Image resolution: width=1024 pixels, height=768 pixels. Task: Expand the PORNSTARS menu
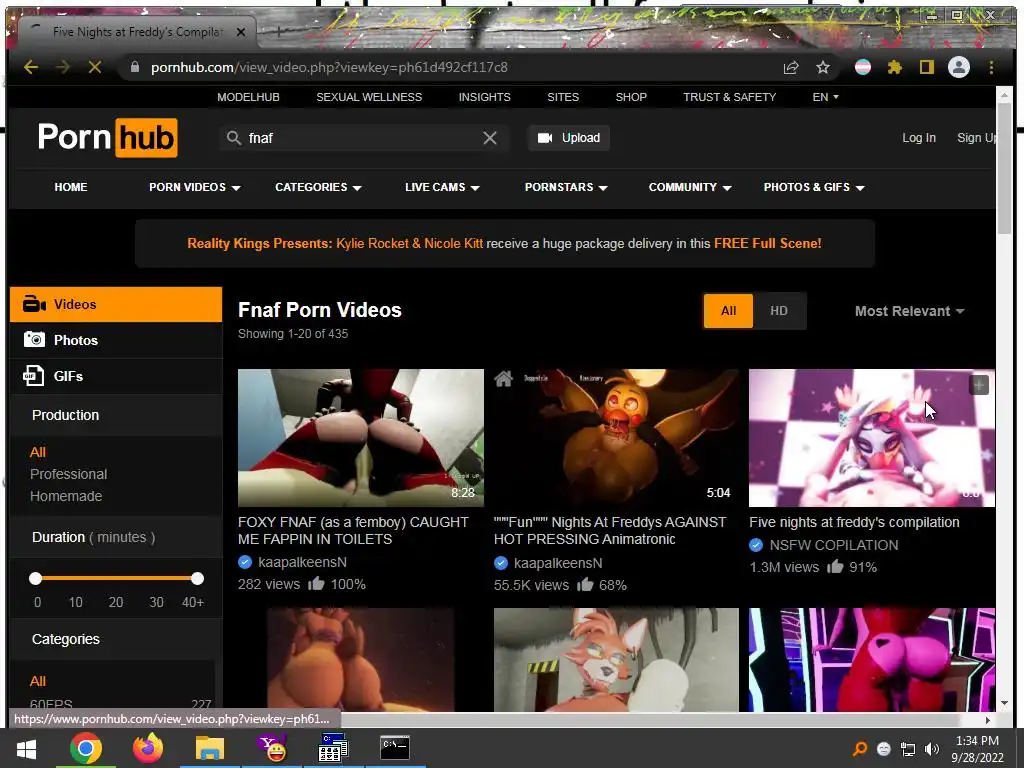click(x=566, y=187)
